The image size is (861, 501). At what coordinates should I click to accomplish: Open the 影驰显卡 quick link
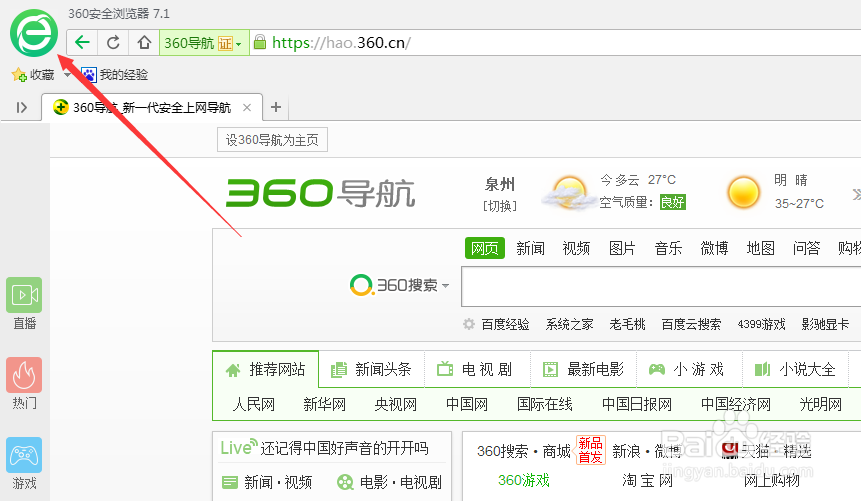(x=825, y=324)
